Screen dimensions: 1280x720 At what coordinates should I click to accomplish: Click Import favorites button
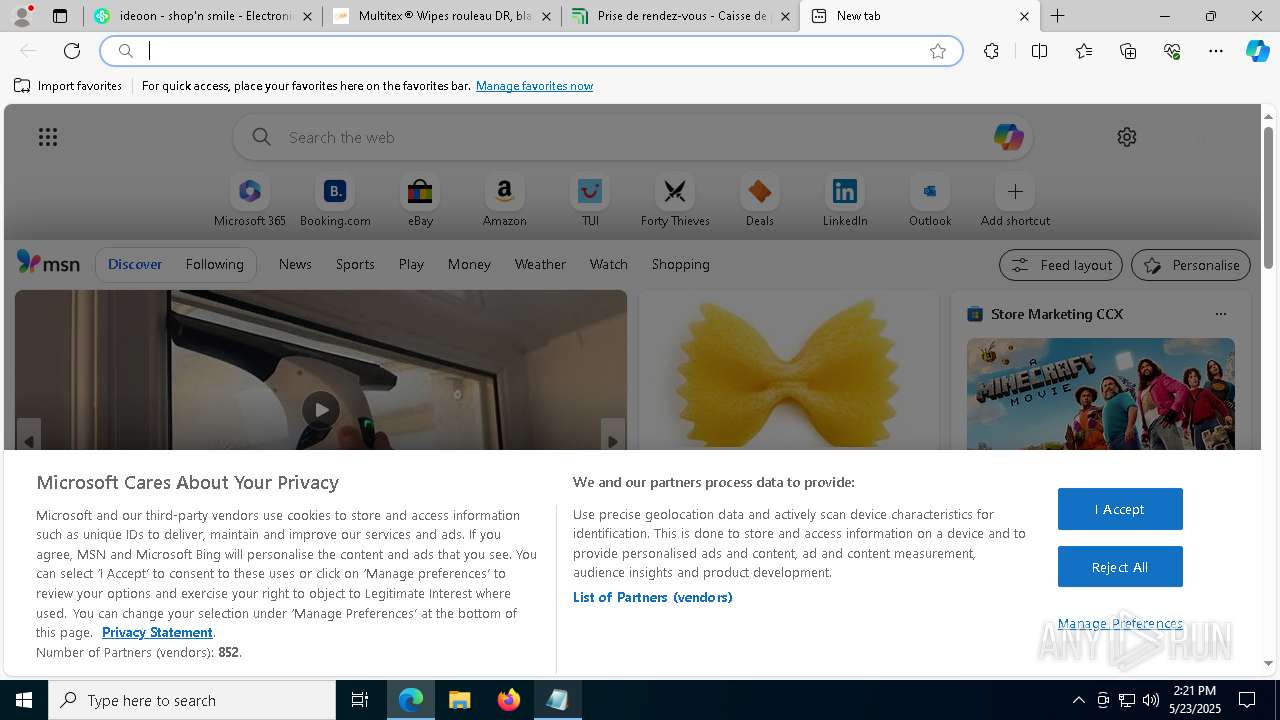click(x=68, y=86)
